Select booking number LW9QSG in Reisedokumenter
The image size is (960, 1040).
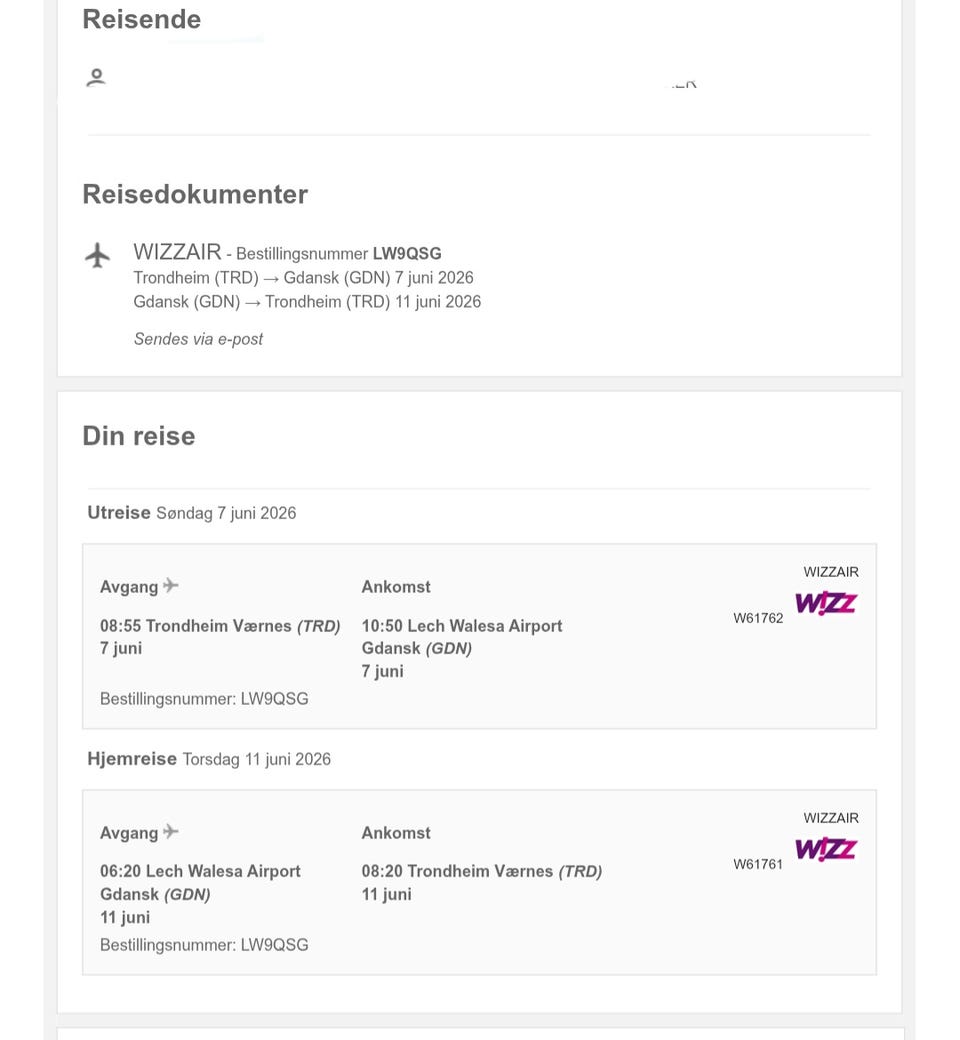(407, 253)
